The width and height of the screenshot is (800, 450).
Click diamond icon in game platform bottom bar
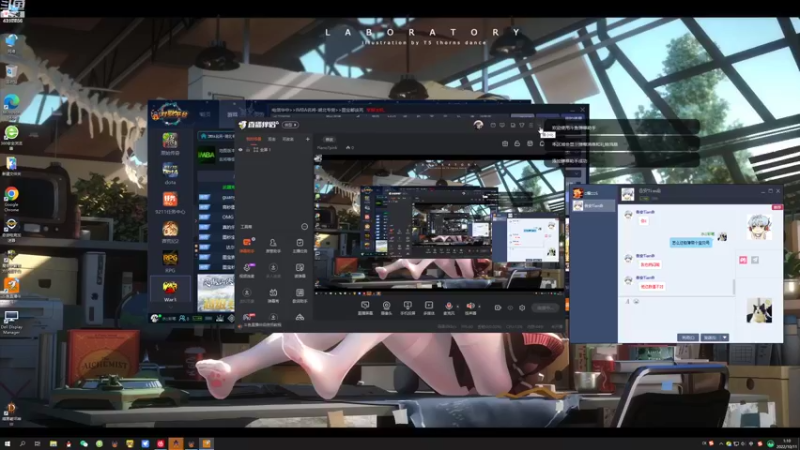231,318
